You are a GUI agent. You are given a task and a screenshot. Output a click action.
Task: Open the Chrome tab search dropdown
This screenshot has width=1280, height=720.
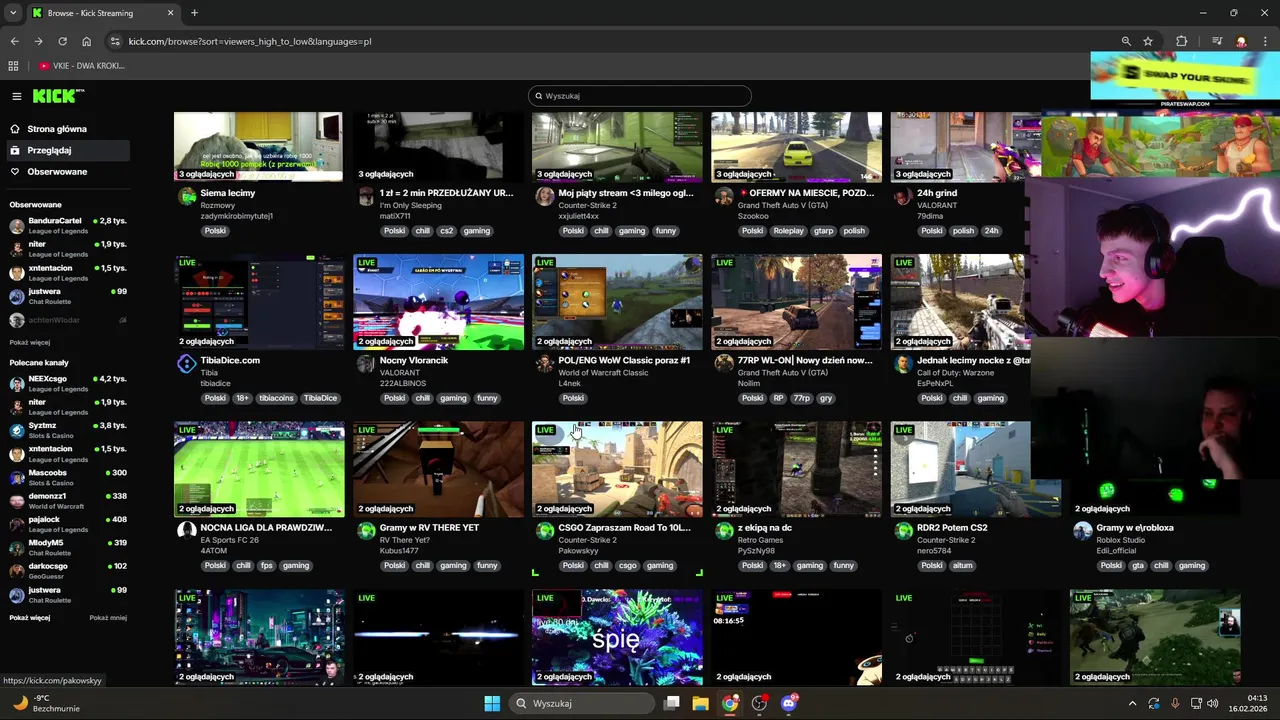coord(13,13)
